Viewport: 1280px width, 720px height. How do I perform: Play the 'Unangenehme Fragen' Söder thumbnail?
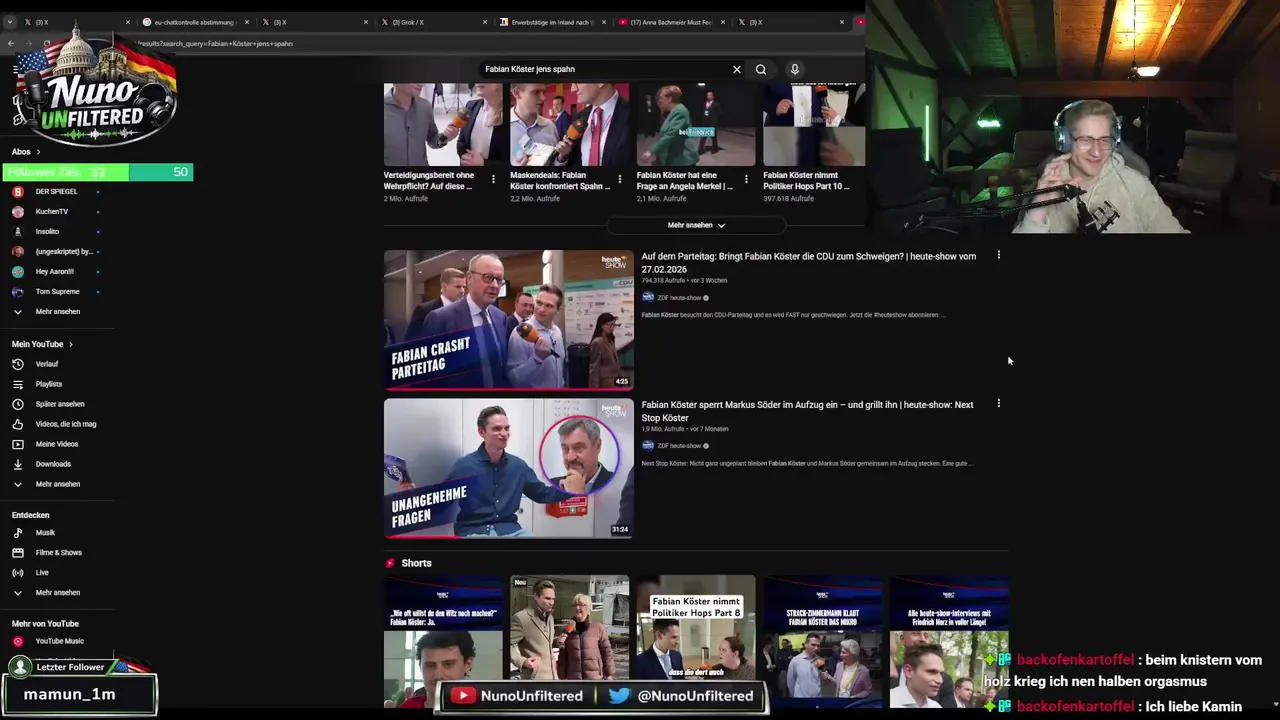point(508,468)
